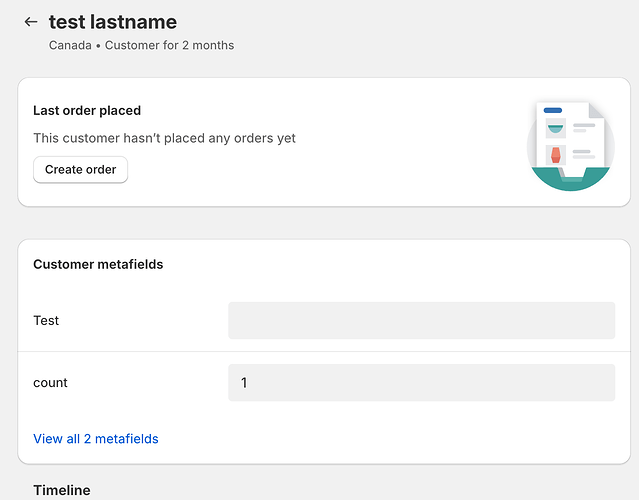Click the Customer metafields heading
The image size is (639, 500).
pos(98,265)
